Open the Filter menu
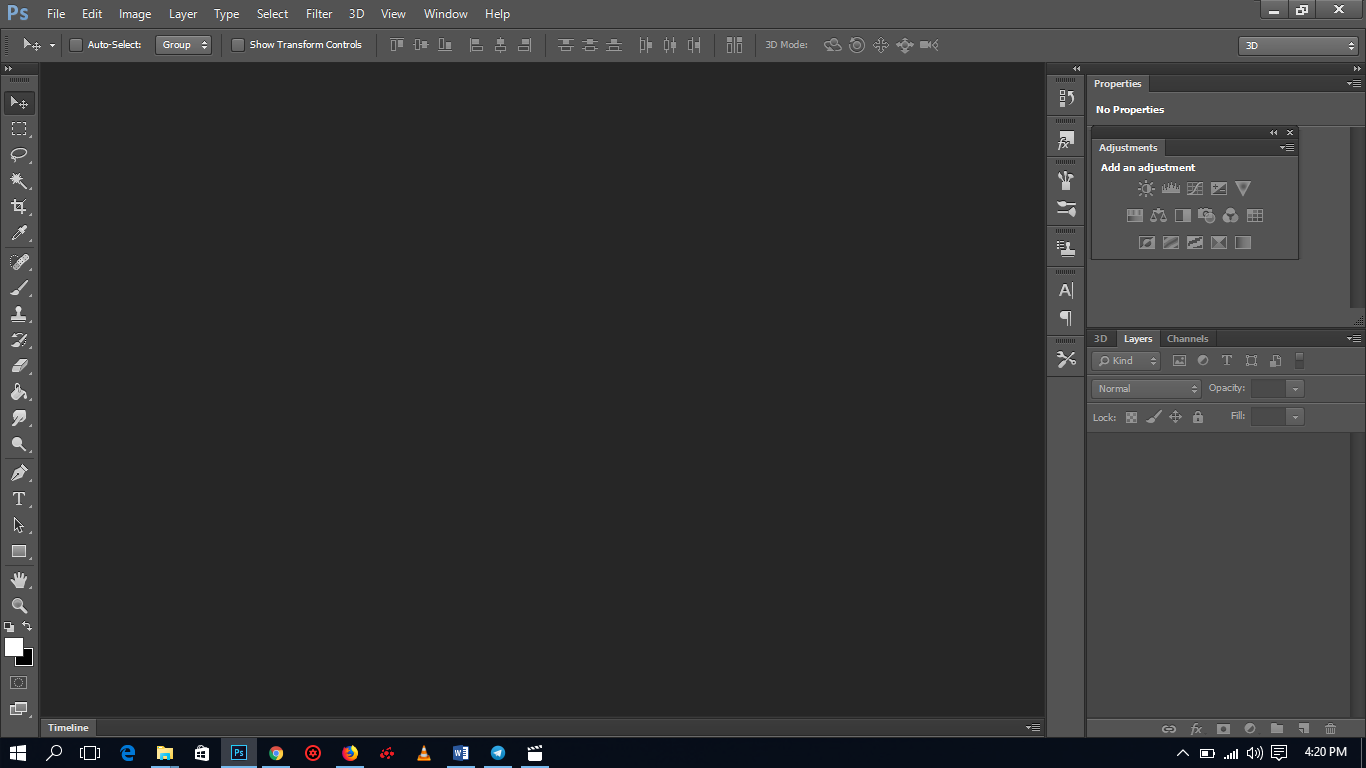This screenshot has width=1366, height=768. (x=319, y=14)
